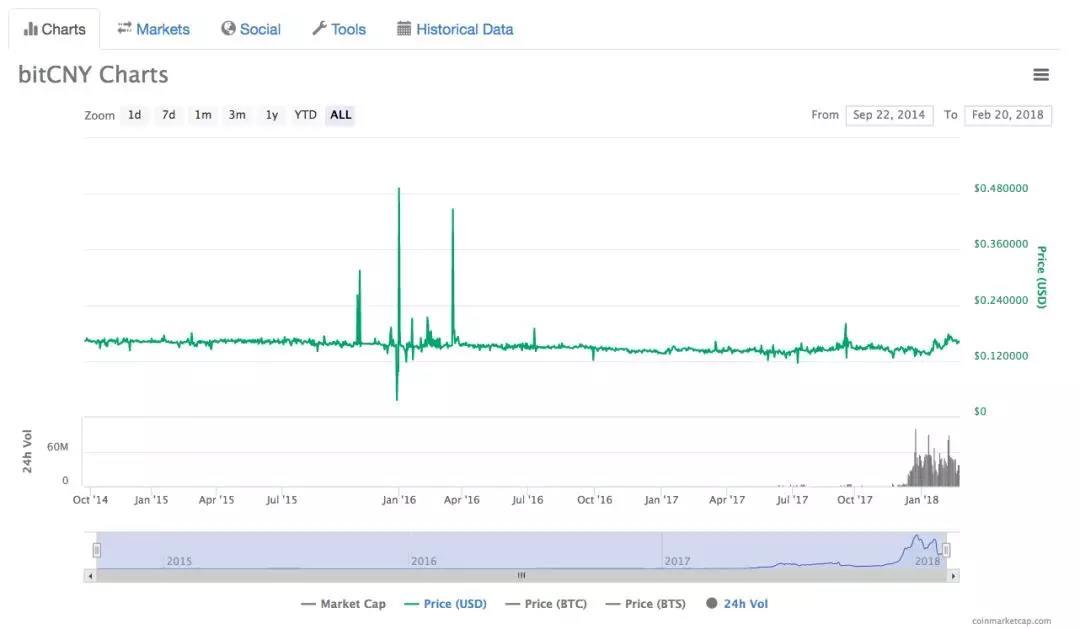The image size is (1080, 629).
Task: Set zoom range to YTD
Action: [x=305, y=115]
